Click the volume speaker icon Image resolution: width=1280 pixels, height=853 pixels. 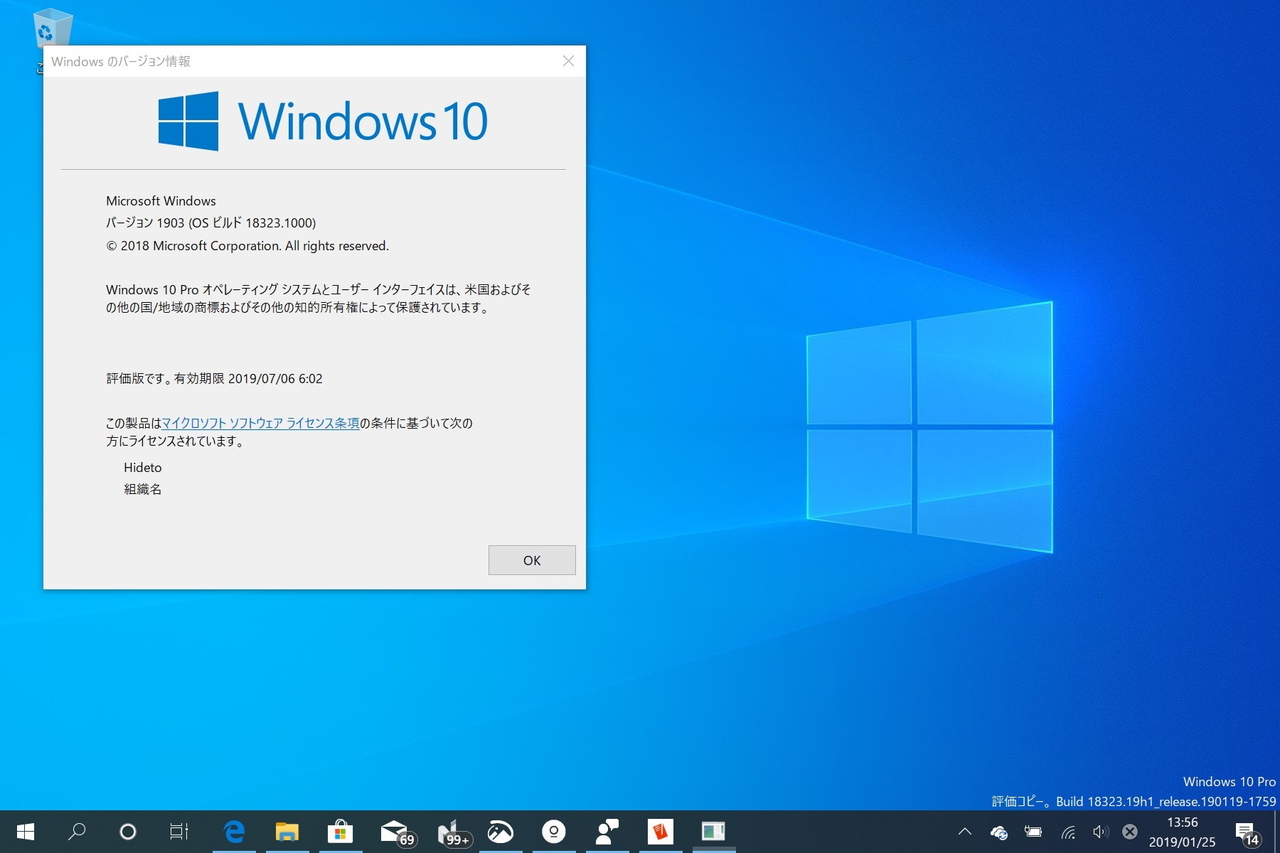pyautogui.click(x=1101, y=831)
